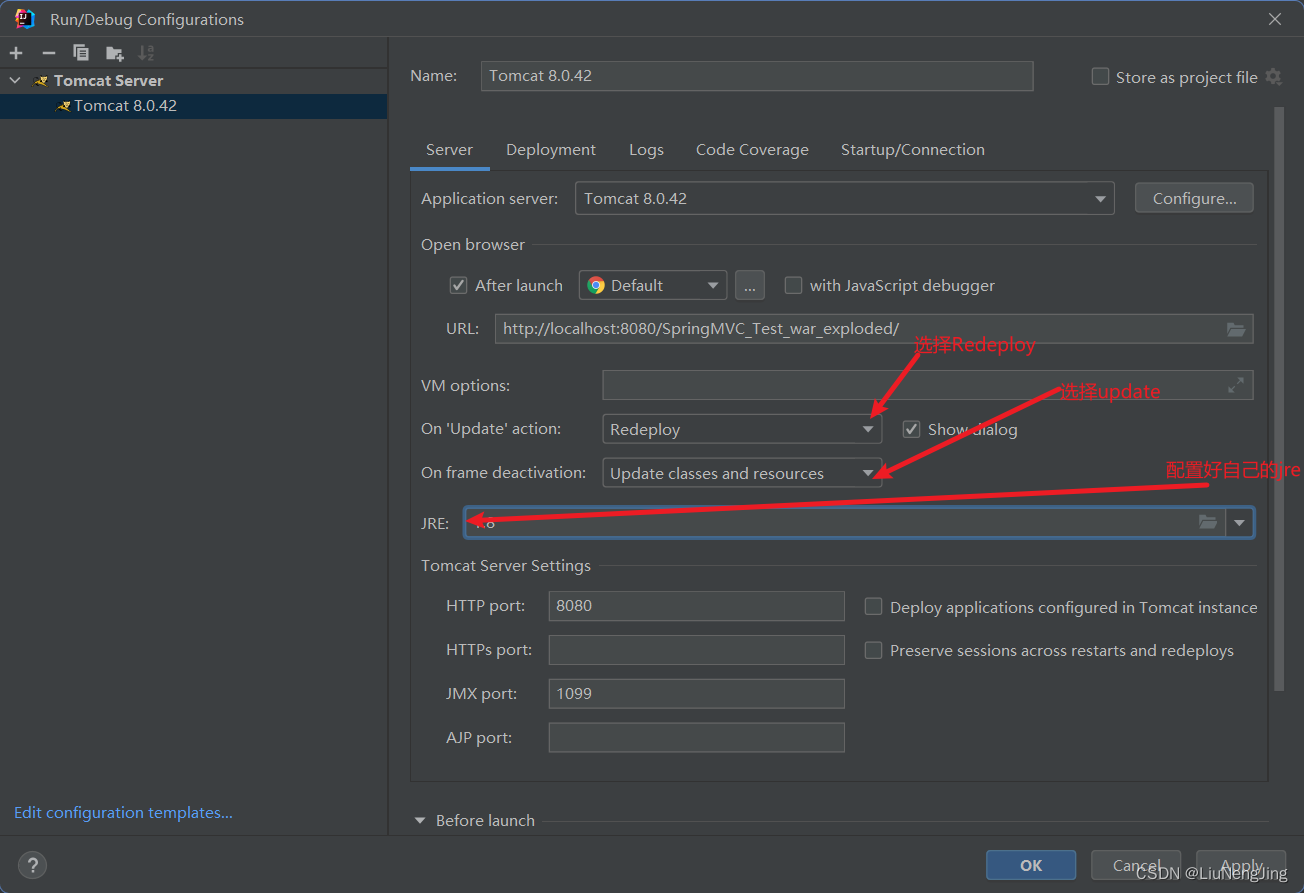Click the Chrome browser icon in dropdown
Screen dimensions: 1304x893
pyautogui.click(x=596, y=285)
